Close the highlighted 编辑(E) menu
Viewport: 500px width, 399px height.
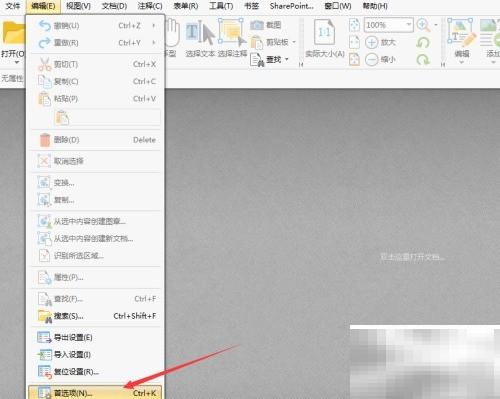point(43,6)
